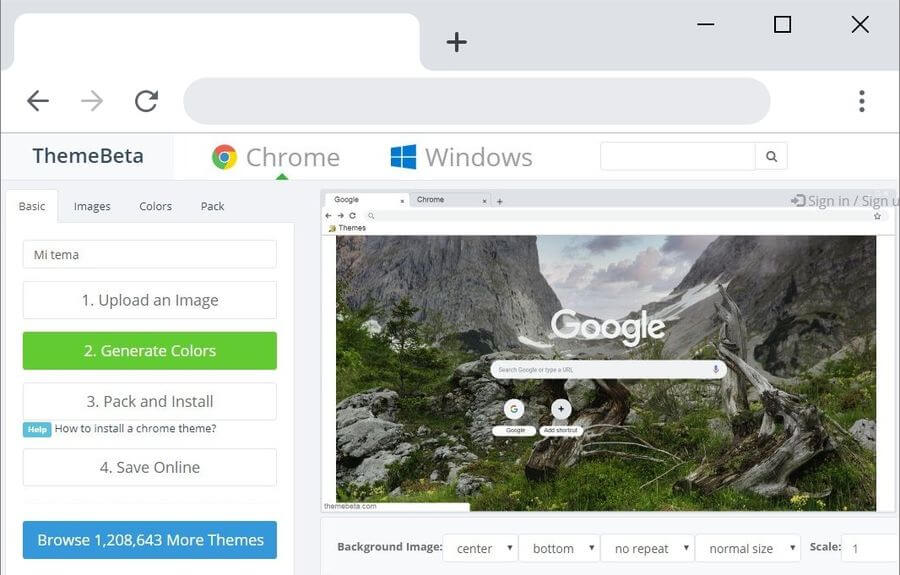Screen dimensions: 900x575
Task: Click the Google shortcut icon in preview
Action: (x=514, y=409)
